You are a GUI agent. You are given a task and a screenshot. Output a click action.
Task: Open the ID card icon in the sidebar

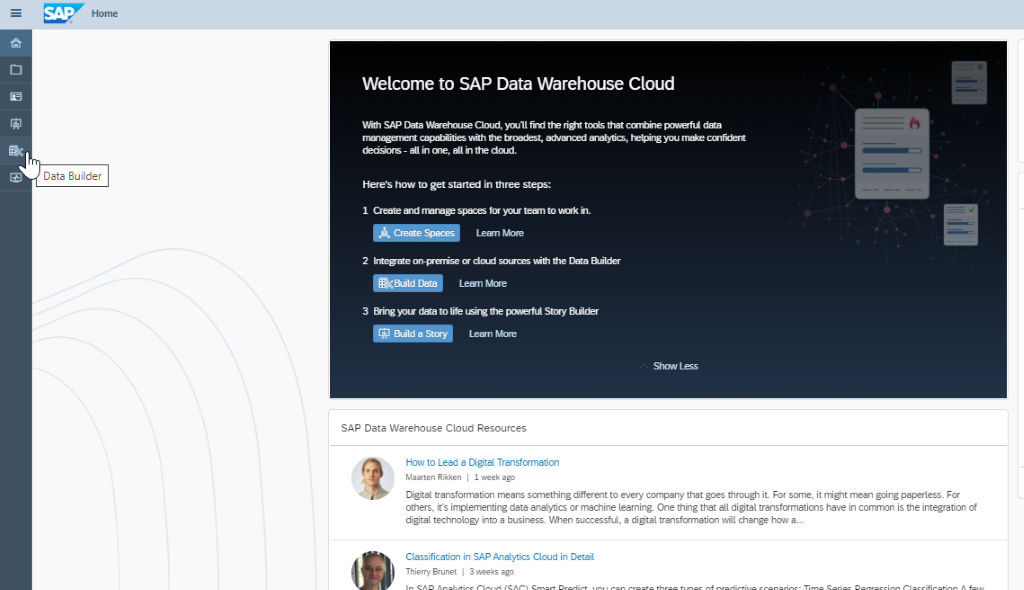point(16,97)
